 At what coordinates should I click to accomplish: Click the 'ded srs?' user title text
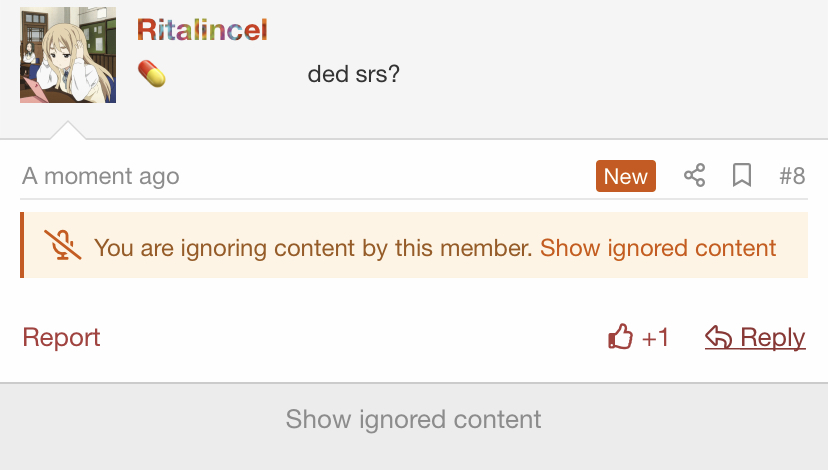pyautogui.click(x=354, y=74)
